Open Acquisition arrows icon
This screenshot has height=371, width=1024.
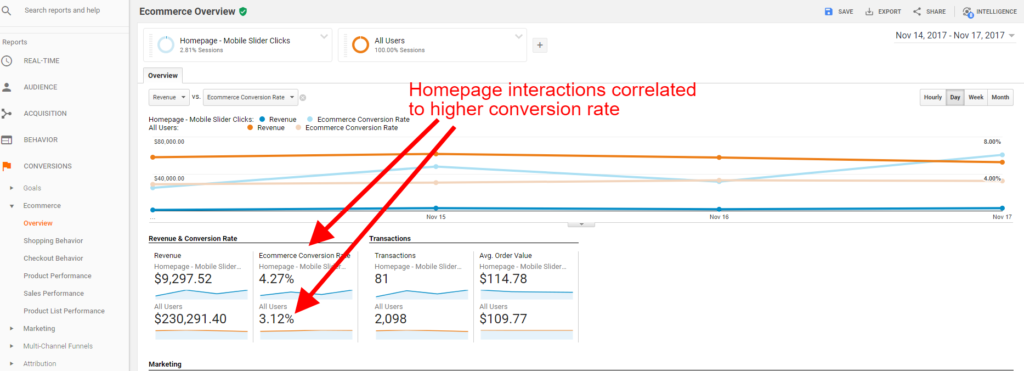(x=7, y=114)
